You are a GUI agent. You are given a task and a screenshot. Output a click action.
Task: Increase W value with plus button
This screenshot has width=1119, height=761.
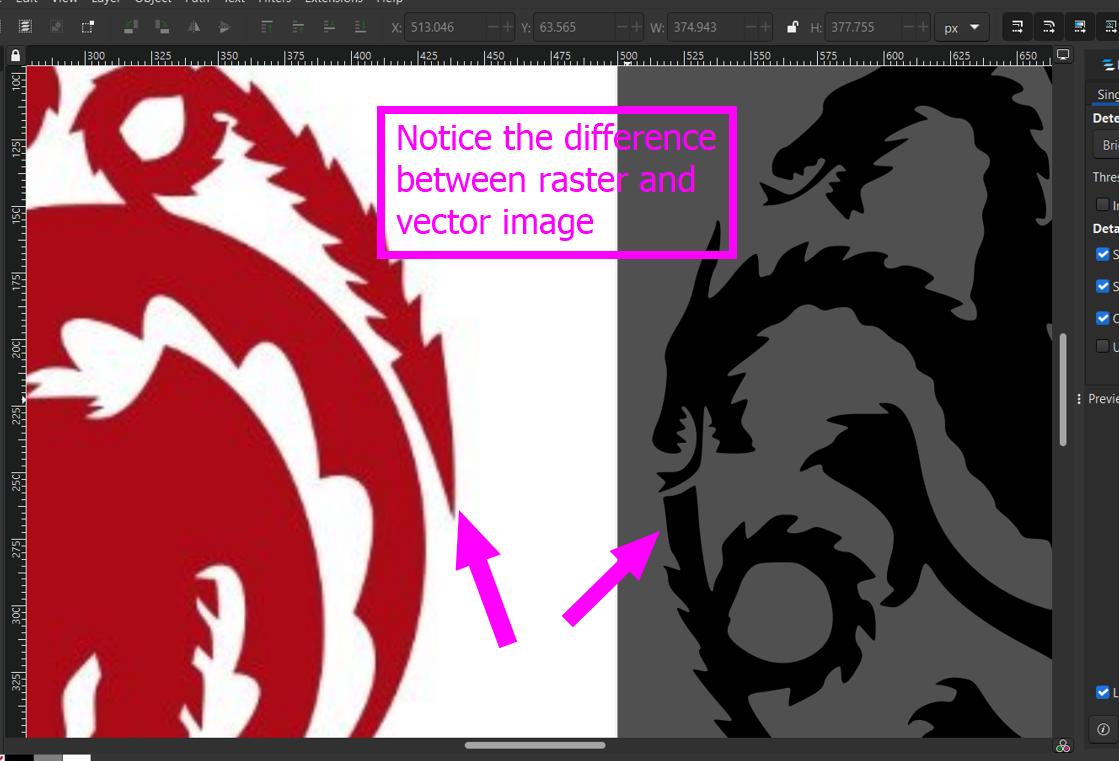(766, 27)
